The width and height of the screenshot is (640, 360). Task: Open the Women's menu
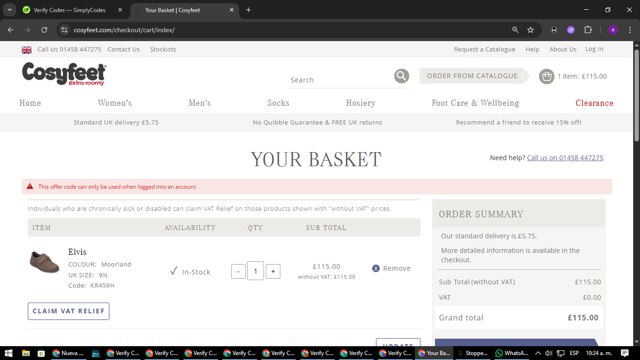click(115, 103)
